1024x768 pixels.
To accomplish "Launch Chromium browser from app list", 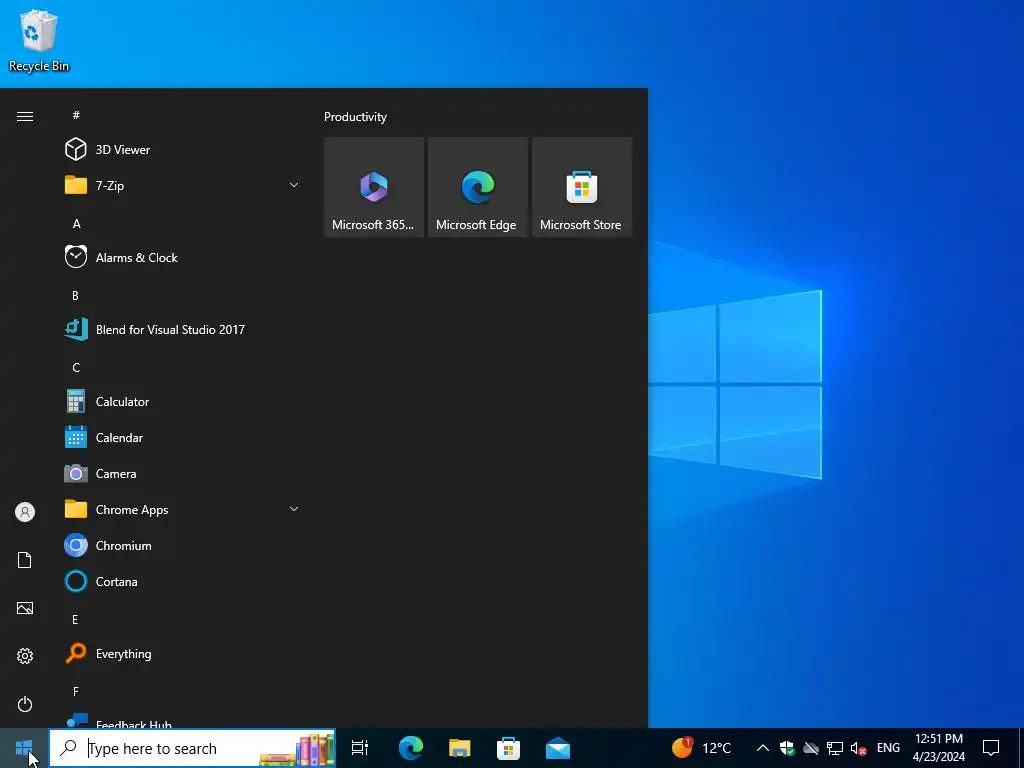I will click(x=183, y=545).
